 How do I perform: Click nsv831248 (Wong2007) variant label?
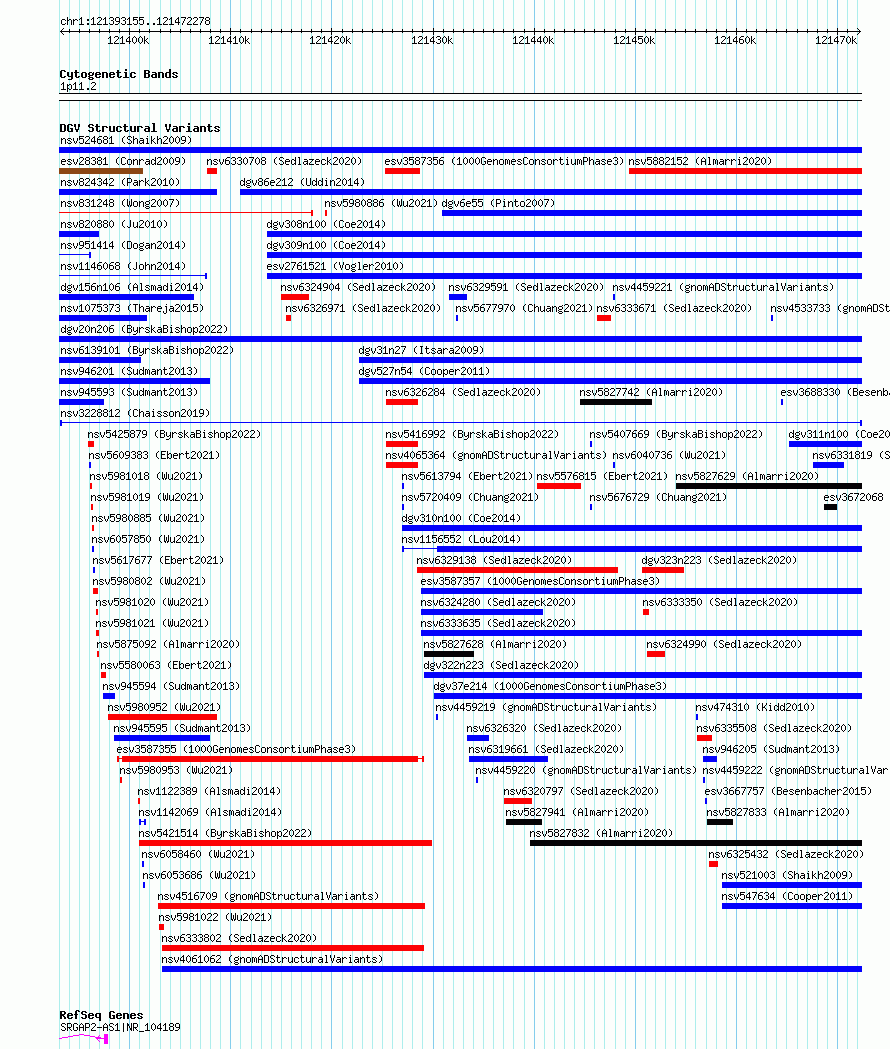click(120, 203)
